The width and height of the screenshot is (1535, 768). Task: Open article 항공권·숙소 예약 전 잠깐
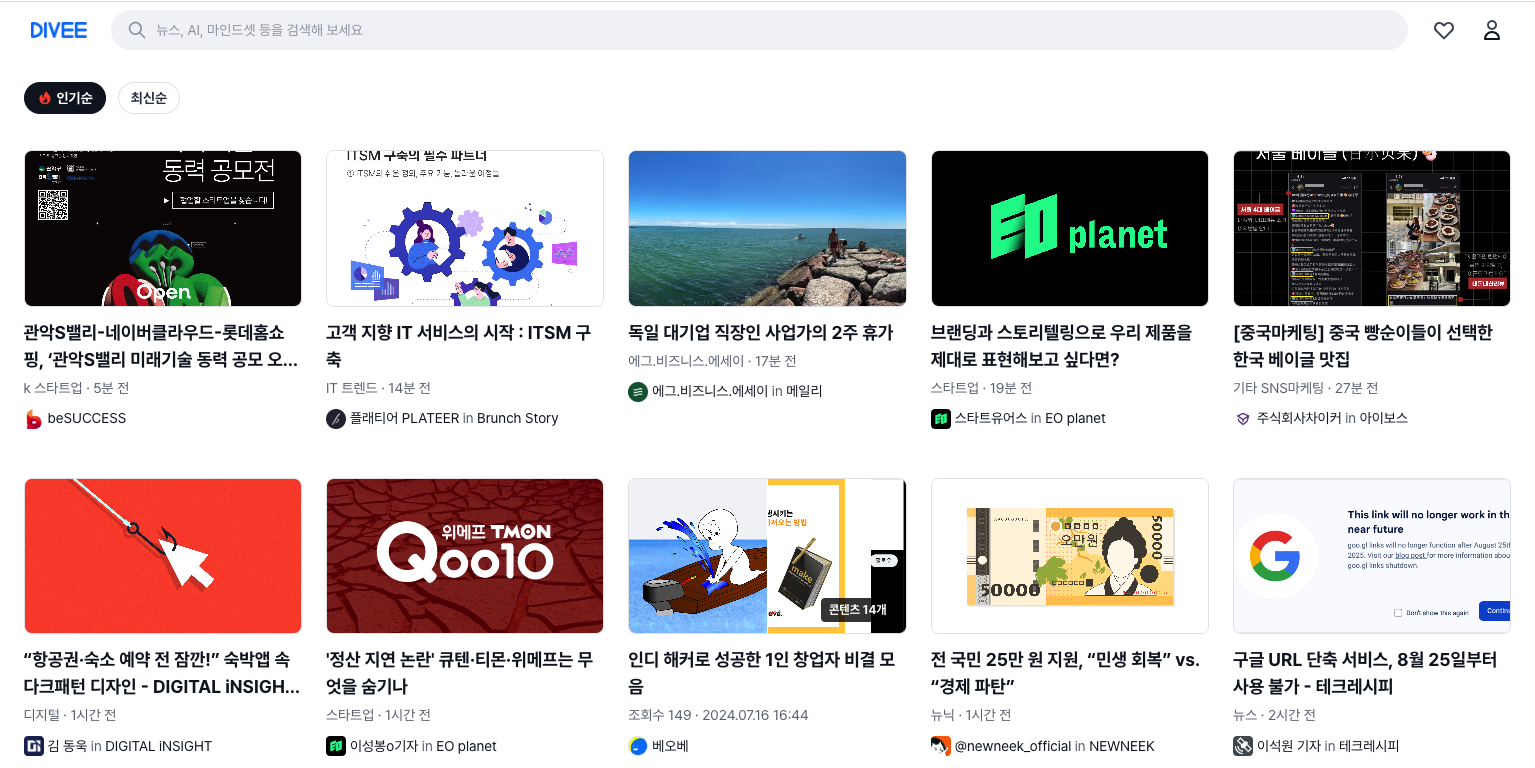click(162, 673)
